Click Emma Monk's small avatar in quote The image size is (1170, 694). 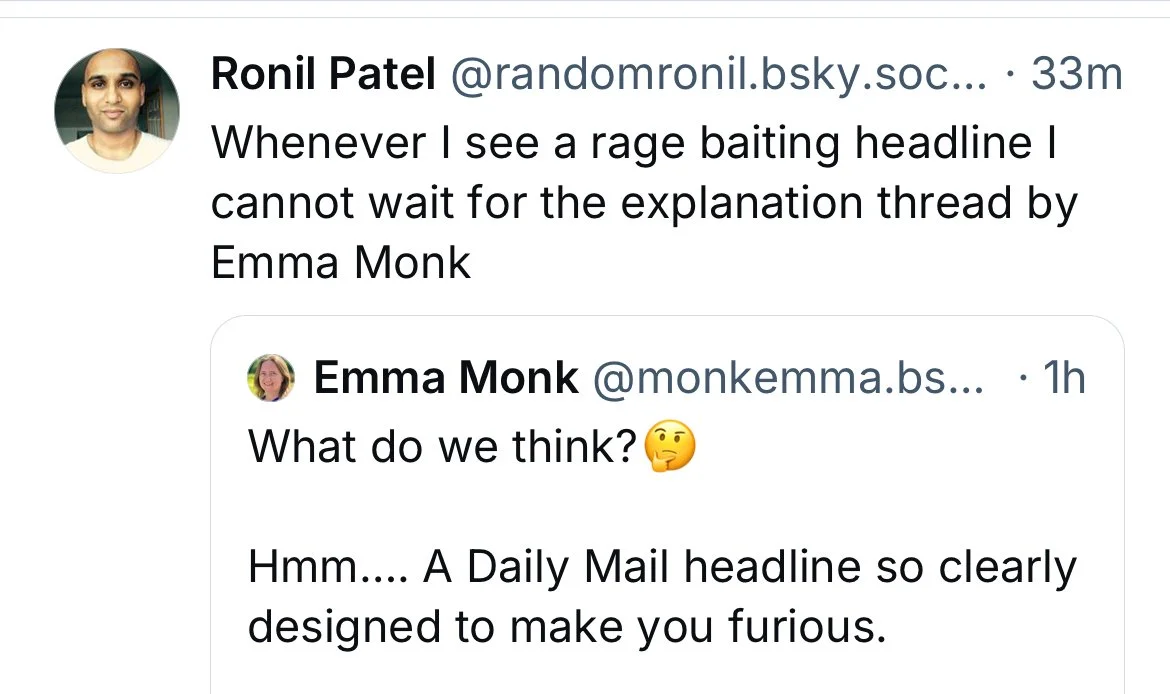[x=270, y=378]
